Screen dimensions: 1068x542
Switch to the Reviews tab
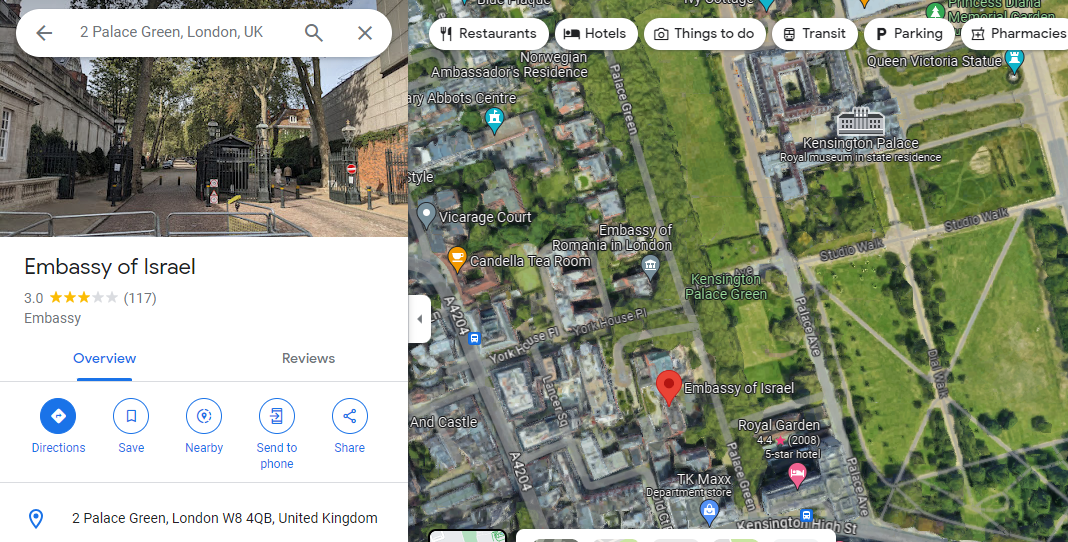click(x=308, y=358)
